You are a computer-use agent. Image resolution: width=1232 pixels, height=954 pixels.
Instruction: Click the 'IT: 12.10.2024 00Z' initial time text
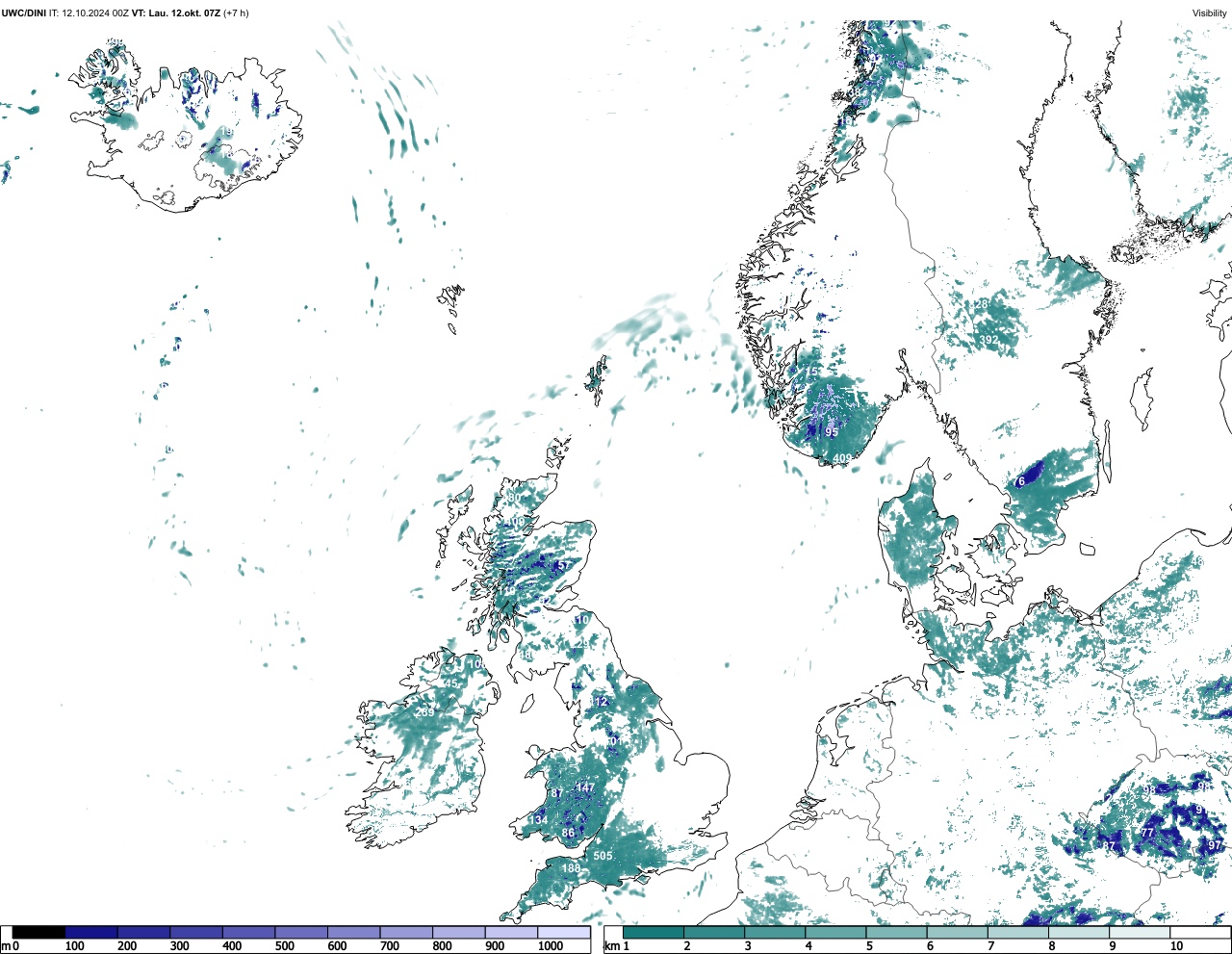click(90, 13)
